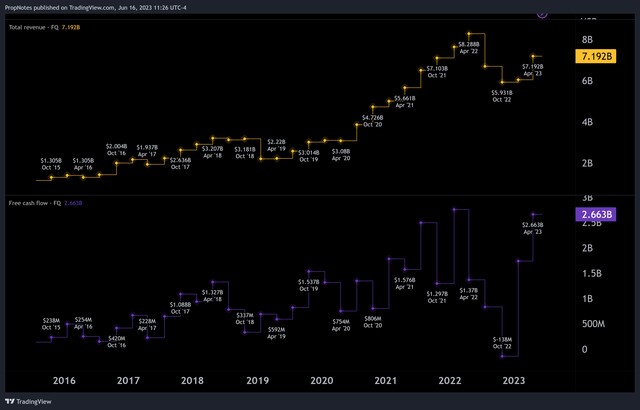
Task: Click the 2023 label on the time axis
Action: pyautogui.click(x=515, y=380)
